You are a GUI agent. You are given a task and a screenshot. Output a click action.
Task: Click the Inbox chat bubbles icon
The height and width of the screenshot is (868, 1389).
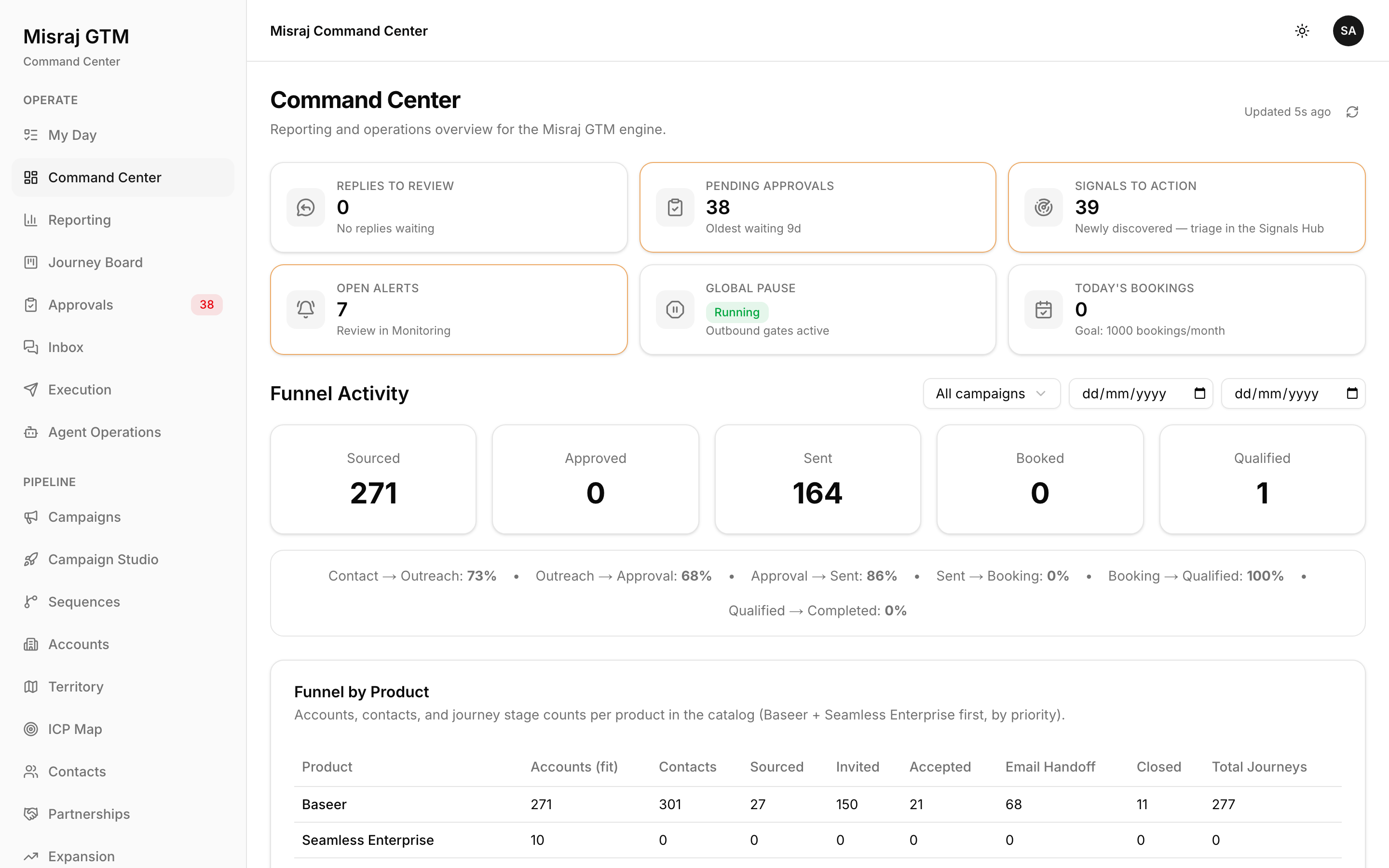point(31,347)
